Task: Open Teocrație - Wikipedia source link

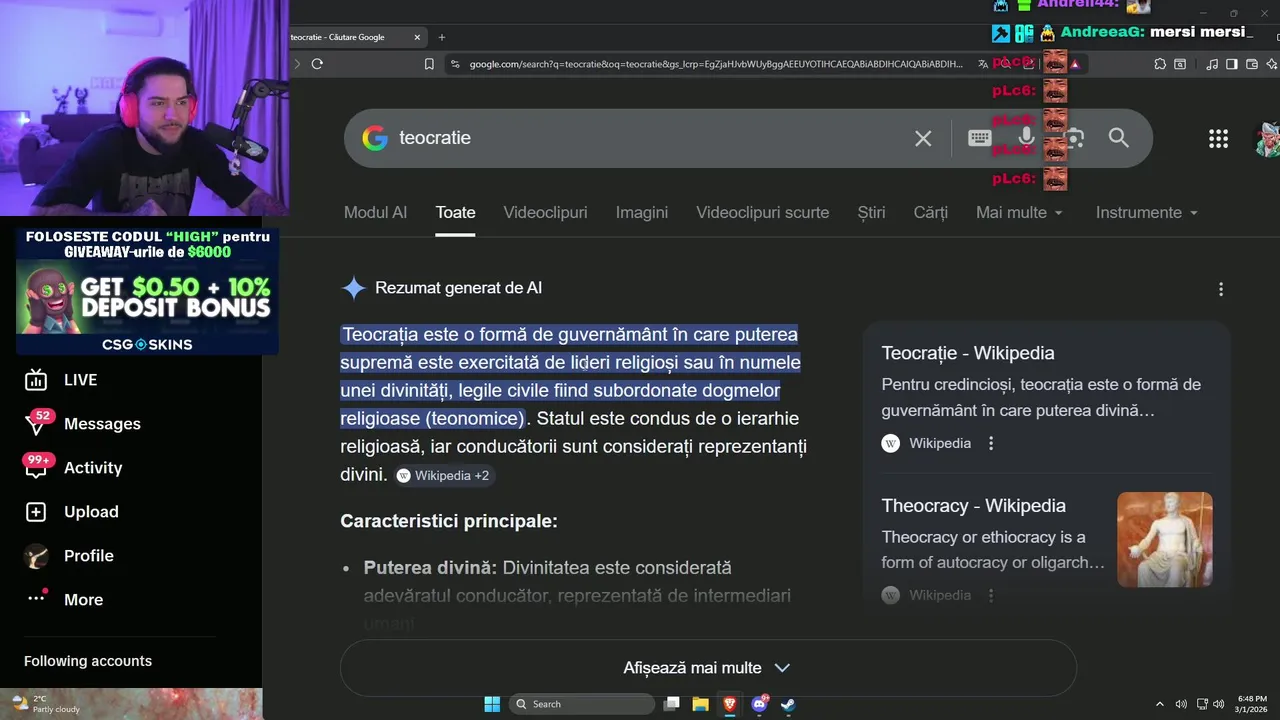Action: (x=967, y=353)
